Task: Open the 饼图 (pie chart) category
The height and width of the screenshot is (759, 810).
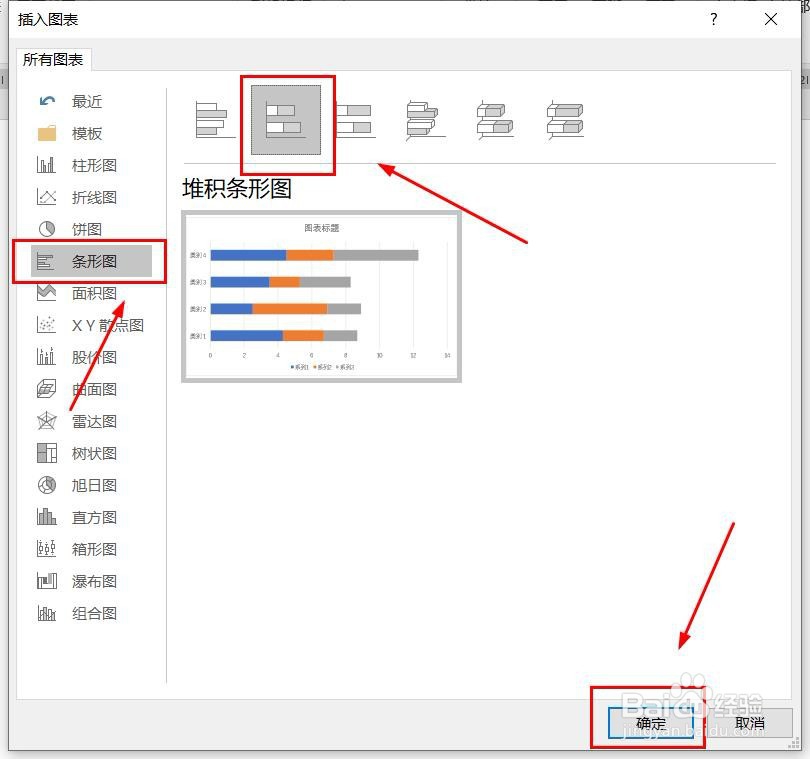Action: point(85,229)
